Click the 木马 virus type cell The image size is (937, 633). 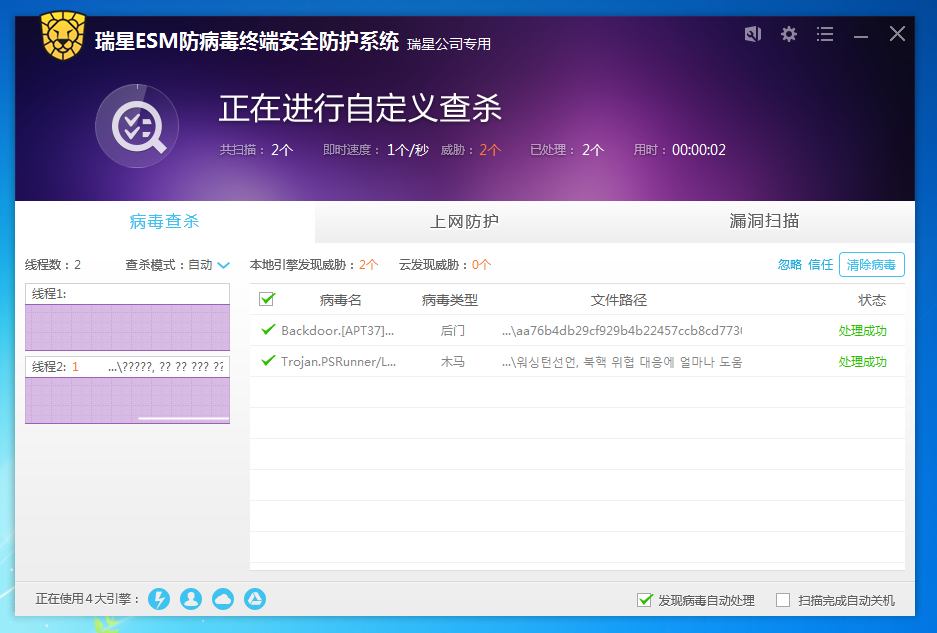tap(452, 362)
